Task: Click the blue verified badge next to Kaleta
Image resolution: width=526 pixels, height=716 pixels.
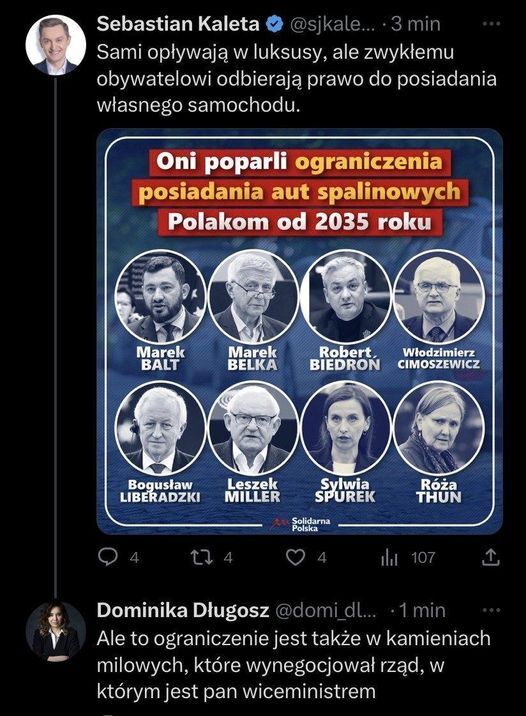Action: click(274, 24)
